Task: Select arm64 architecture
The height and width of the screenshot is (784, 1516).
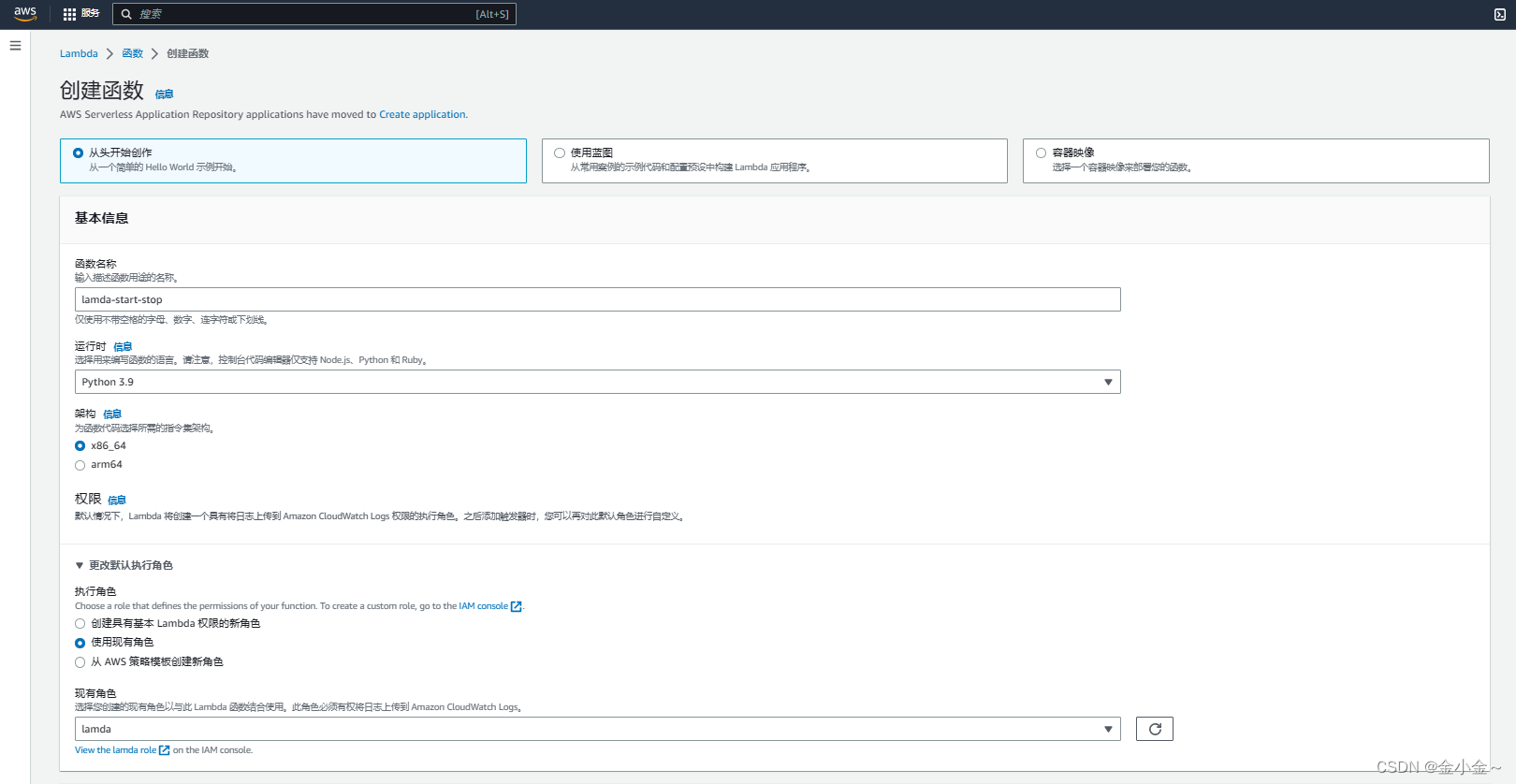Action: [80, 465]
